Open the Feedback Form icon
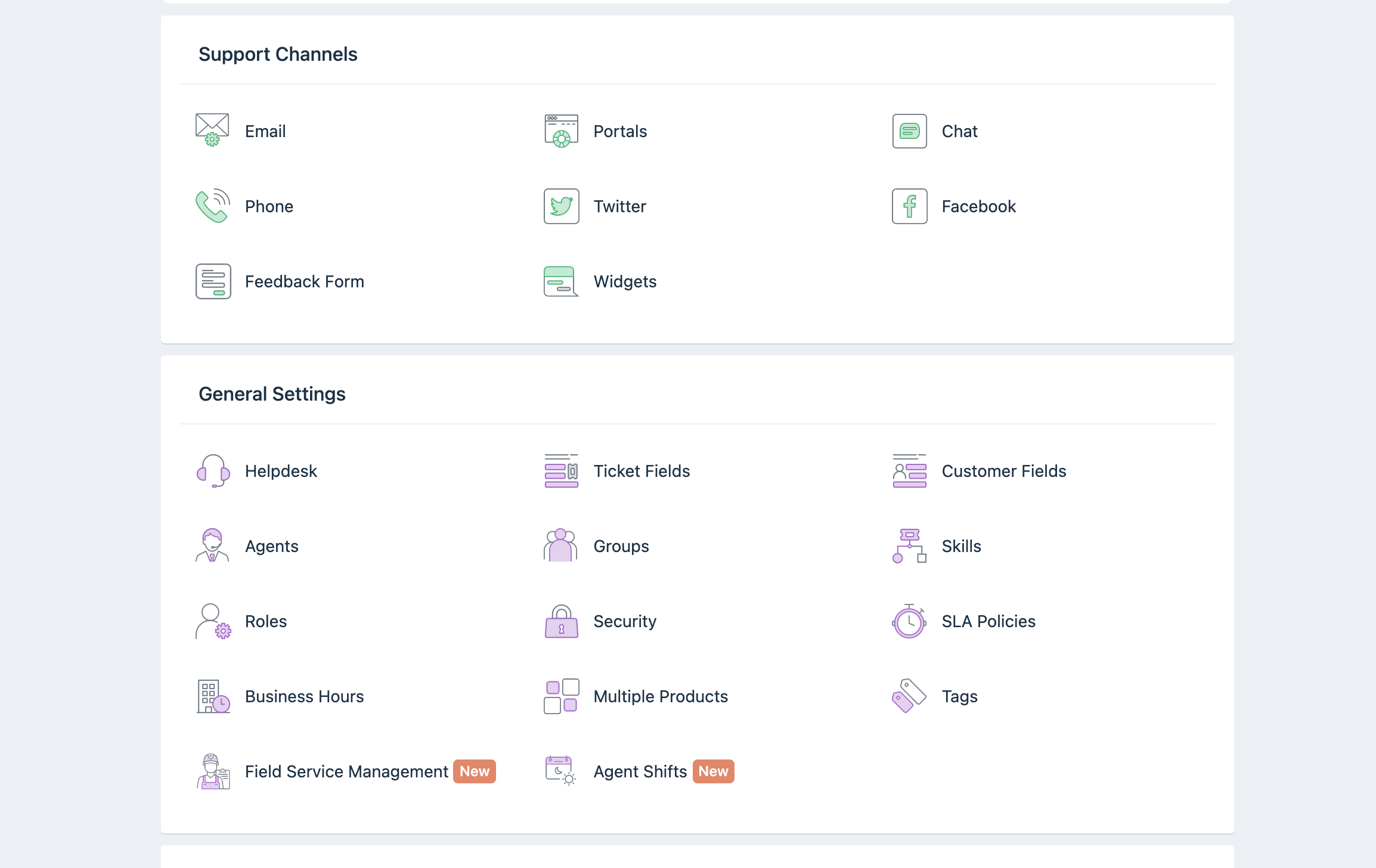This screenshot has width=1376, height=868. pos(213,281)
